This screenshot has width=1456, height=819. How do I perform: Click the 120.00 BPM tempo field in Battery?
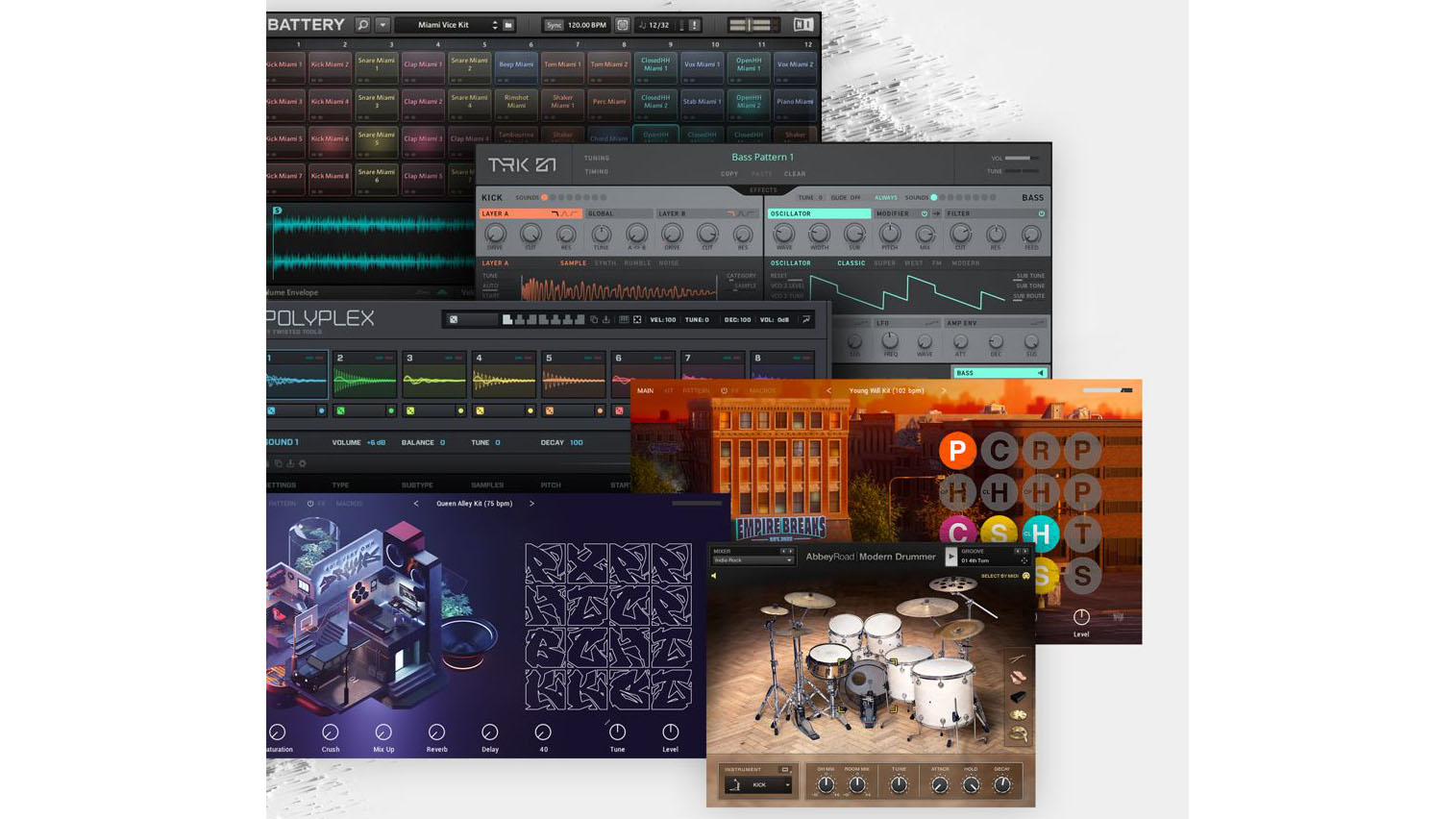(x=587, y=25)
